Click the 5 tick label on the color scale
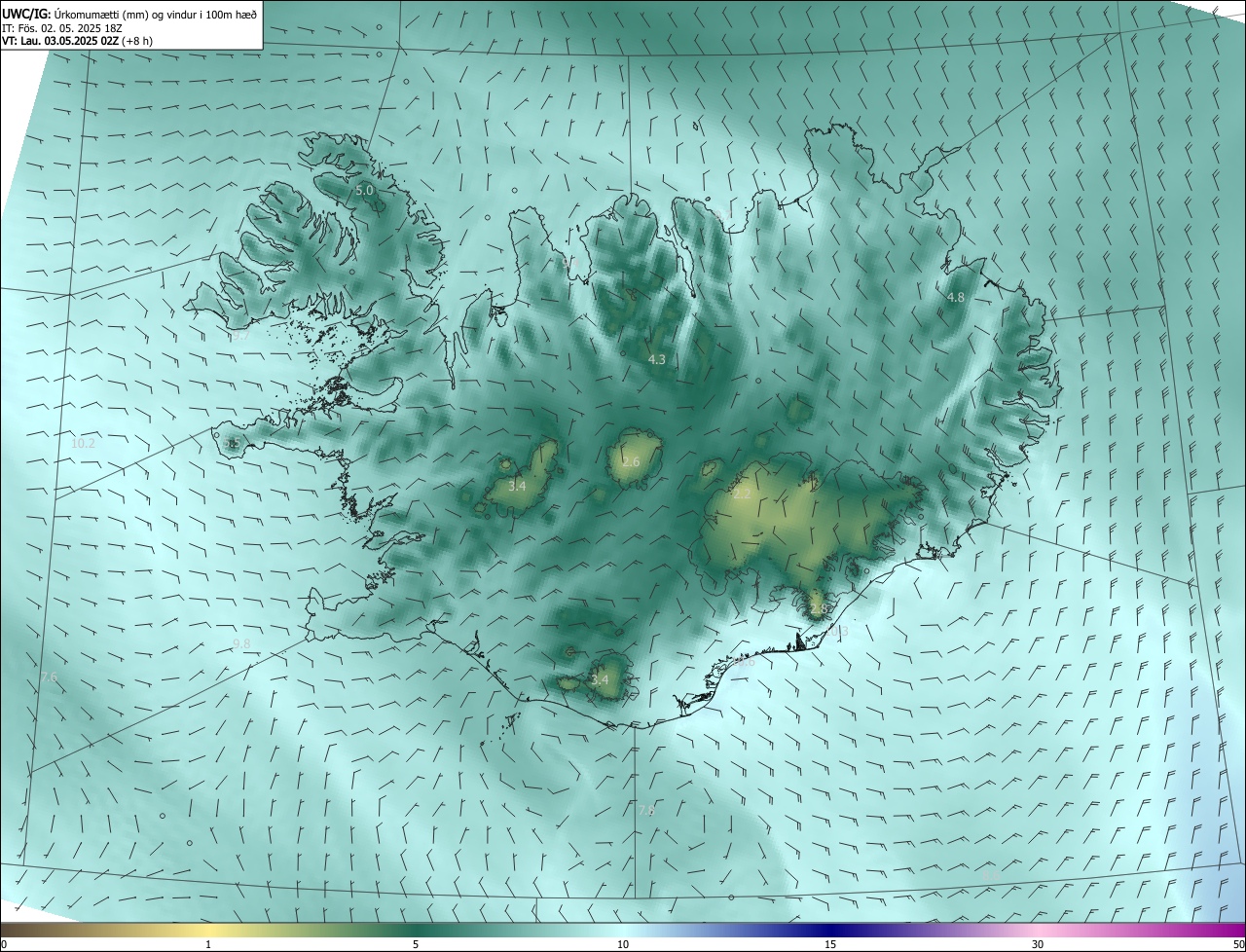The width and height of the screenshot is (1246, 952). (416, 944)
